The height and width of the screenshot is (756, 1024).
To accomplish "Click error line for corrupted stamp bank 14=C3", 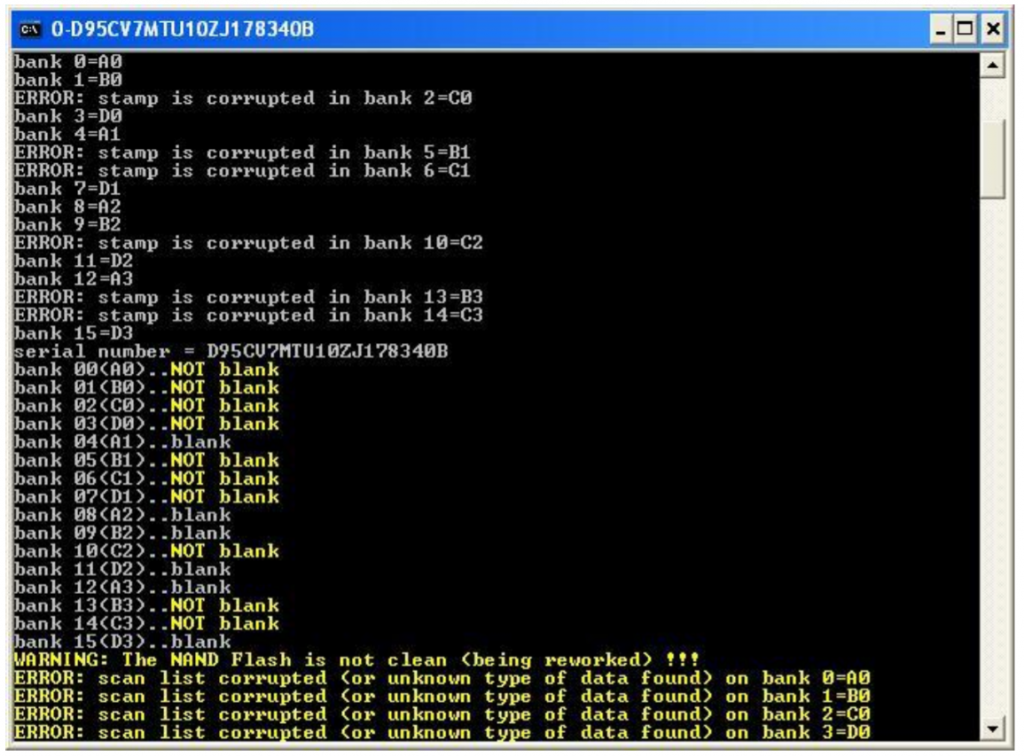I will (x=249, y=316).
